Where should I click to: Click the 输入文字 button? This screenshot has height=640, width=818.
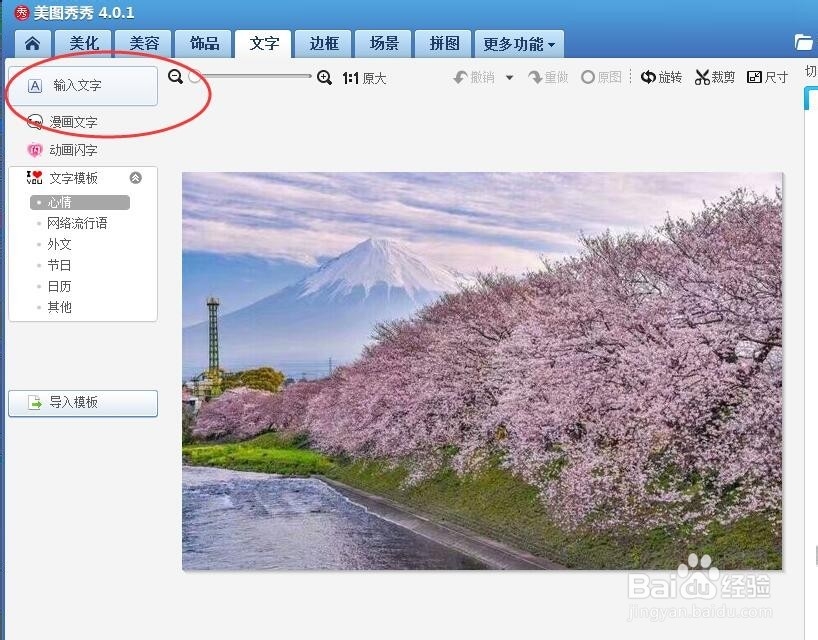[x=80, y=86]
